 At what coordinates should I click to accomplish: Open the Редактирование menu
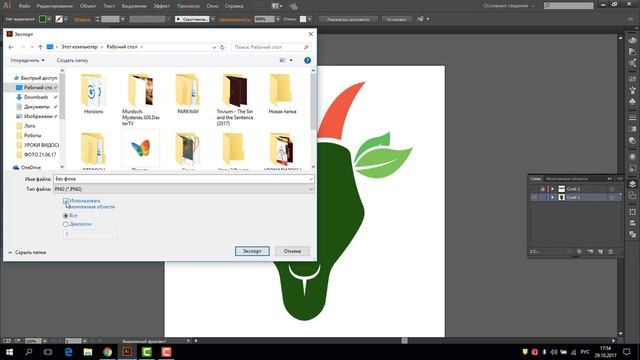55,6
